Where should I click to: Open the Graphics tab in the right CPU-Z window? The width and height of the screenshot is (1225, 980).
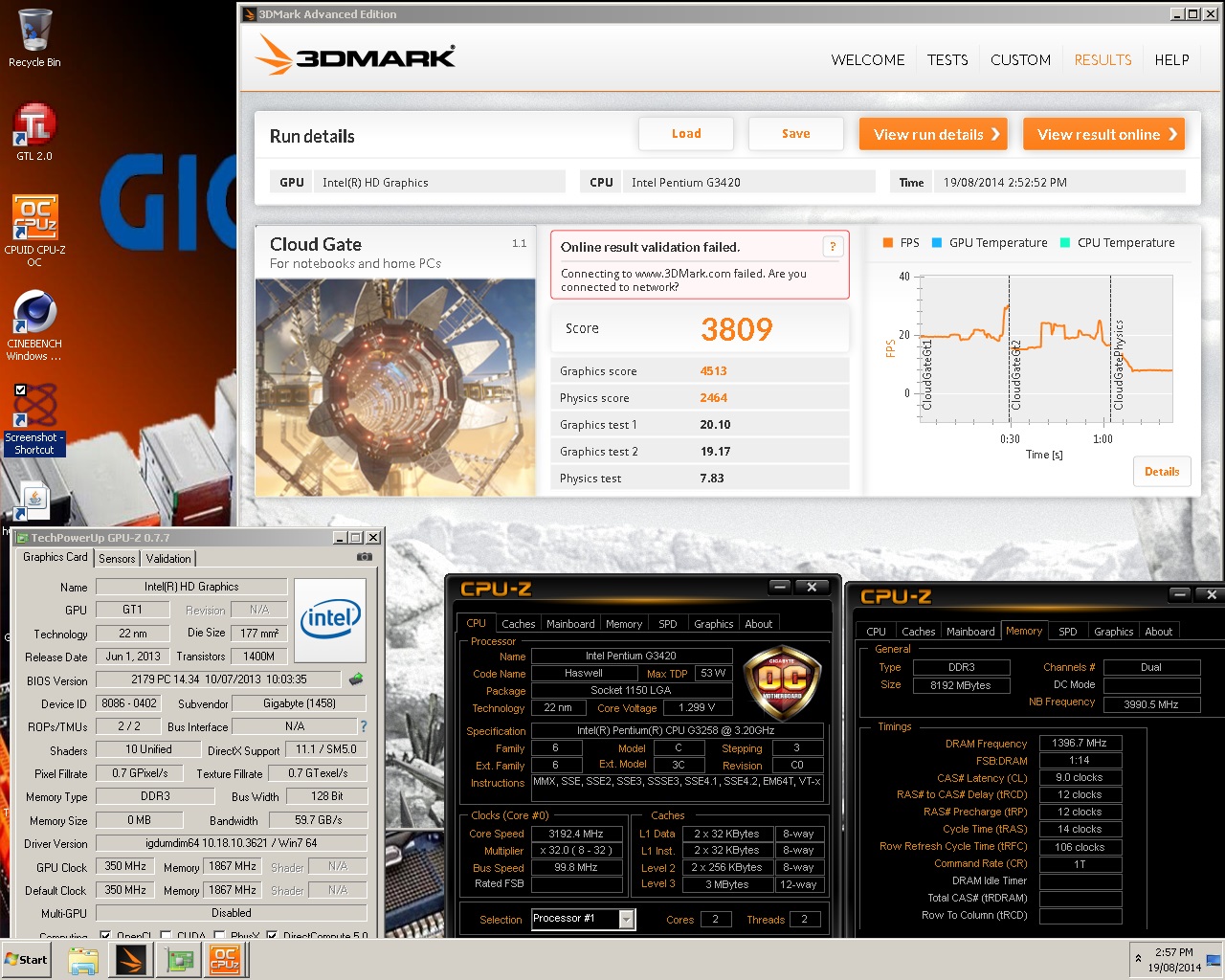pos(1113,632)
